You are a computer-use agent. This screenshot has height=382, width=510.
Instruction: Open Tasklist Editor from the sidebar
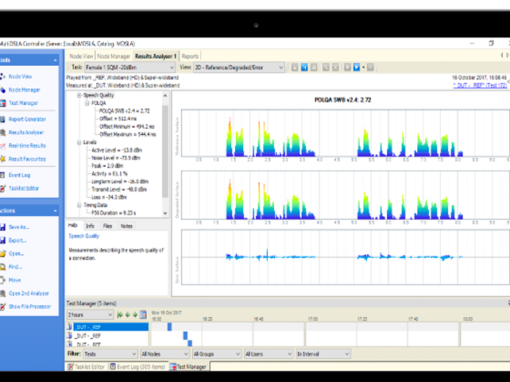[24, 188]
